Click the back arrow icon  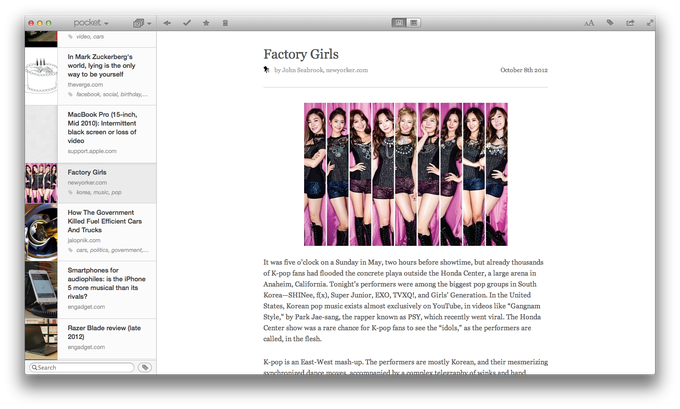[167, 23]
